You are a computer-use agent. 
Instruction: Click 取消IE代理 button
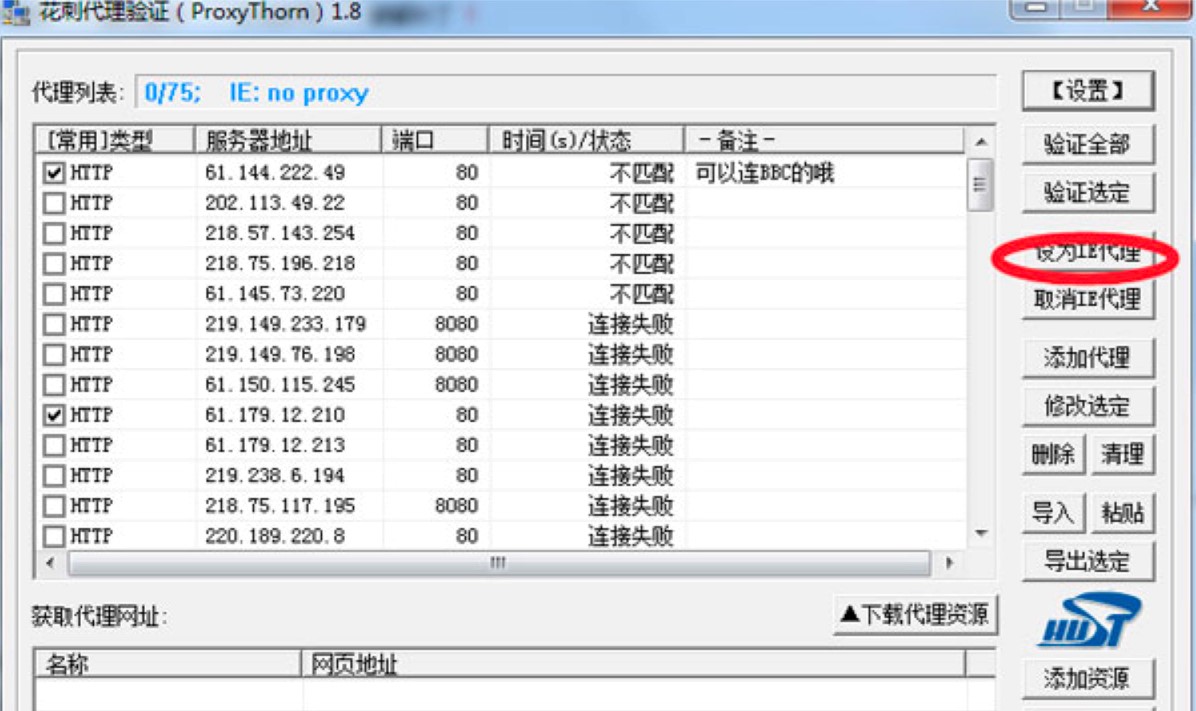[1088, 299]
